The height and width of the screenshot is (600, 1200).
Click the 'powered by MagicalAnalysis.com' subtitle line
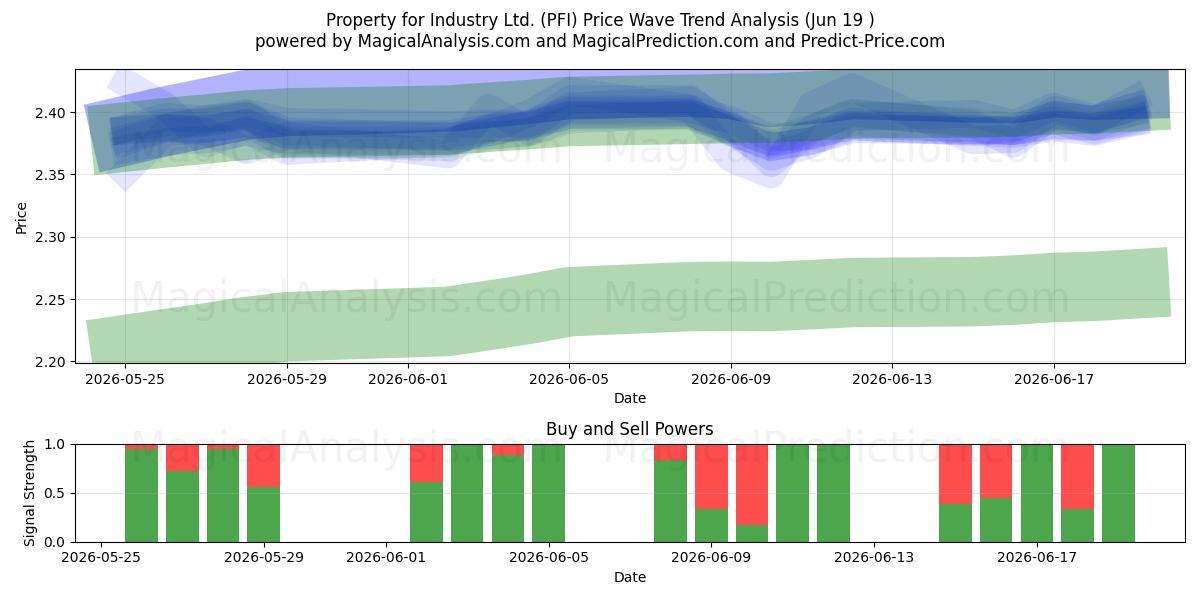click(x=600, y=41)
